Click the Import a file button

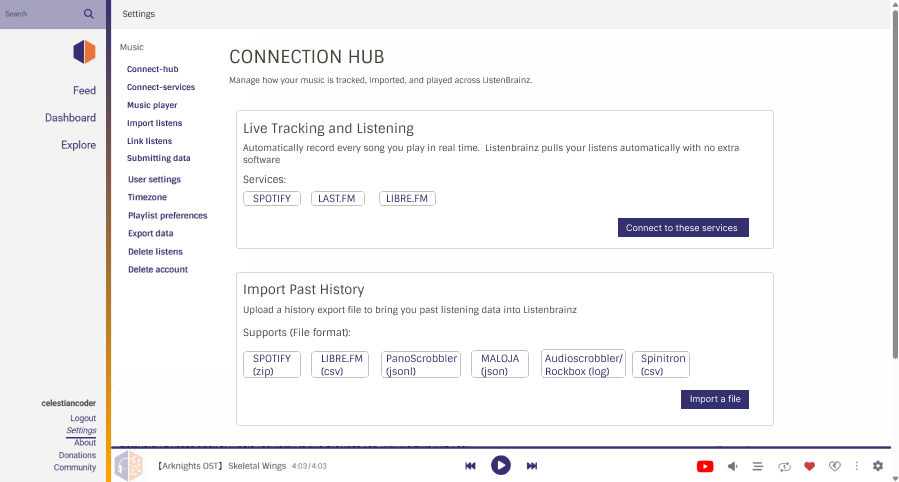tap(715, 399)
